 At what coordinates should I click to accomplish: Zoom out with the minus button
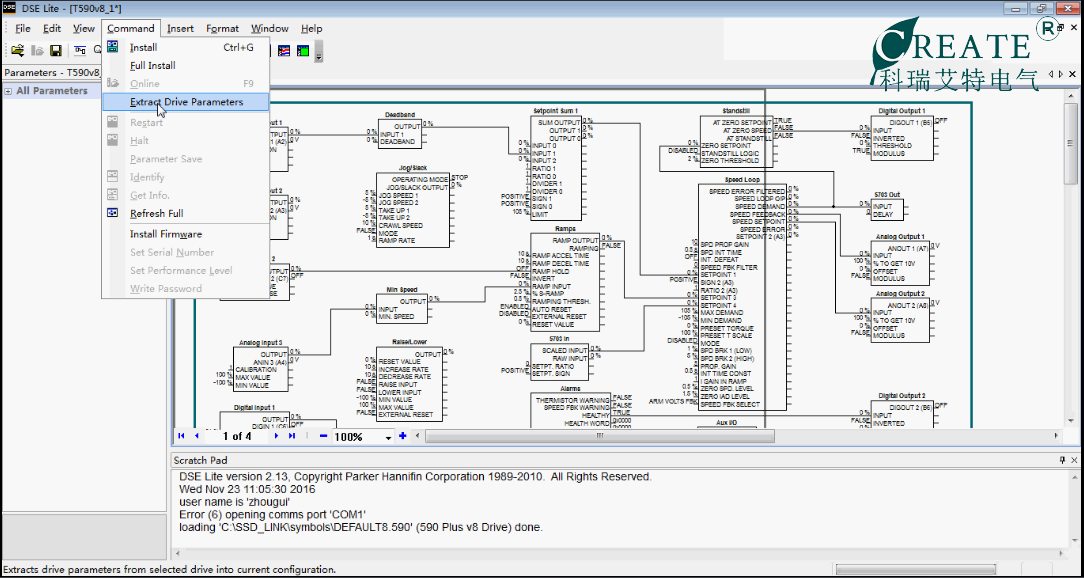point(324,436)
